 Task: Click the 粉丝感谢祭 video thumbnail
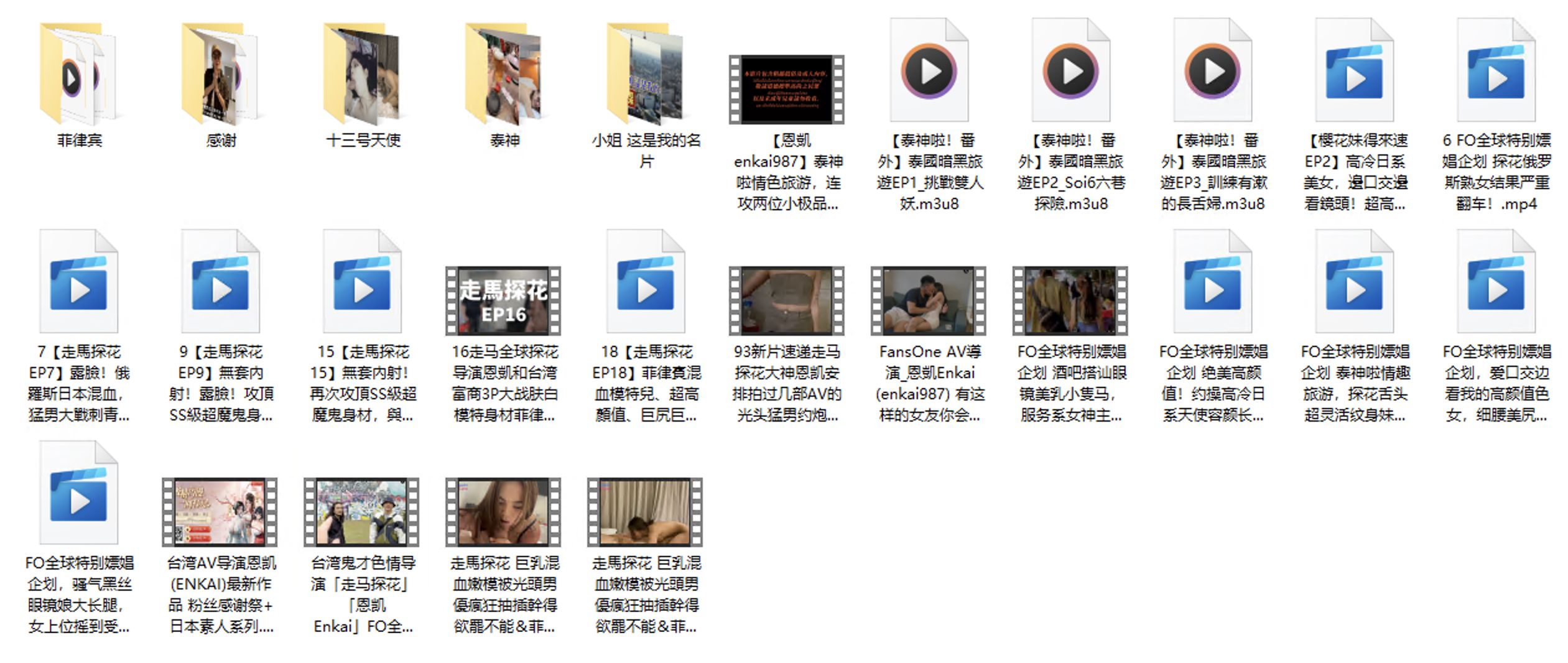[220, 512]
